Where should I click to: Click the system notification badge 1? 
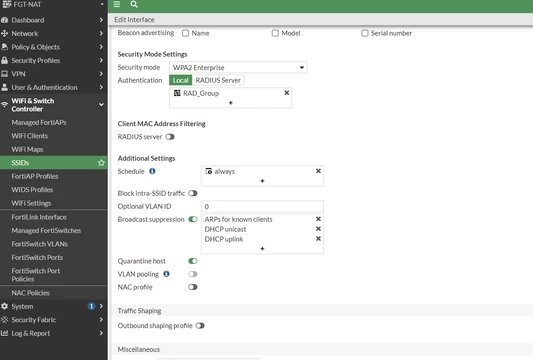[91, 306]
